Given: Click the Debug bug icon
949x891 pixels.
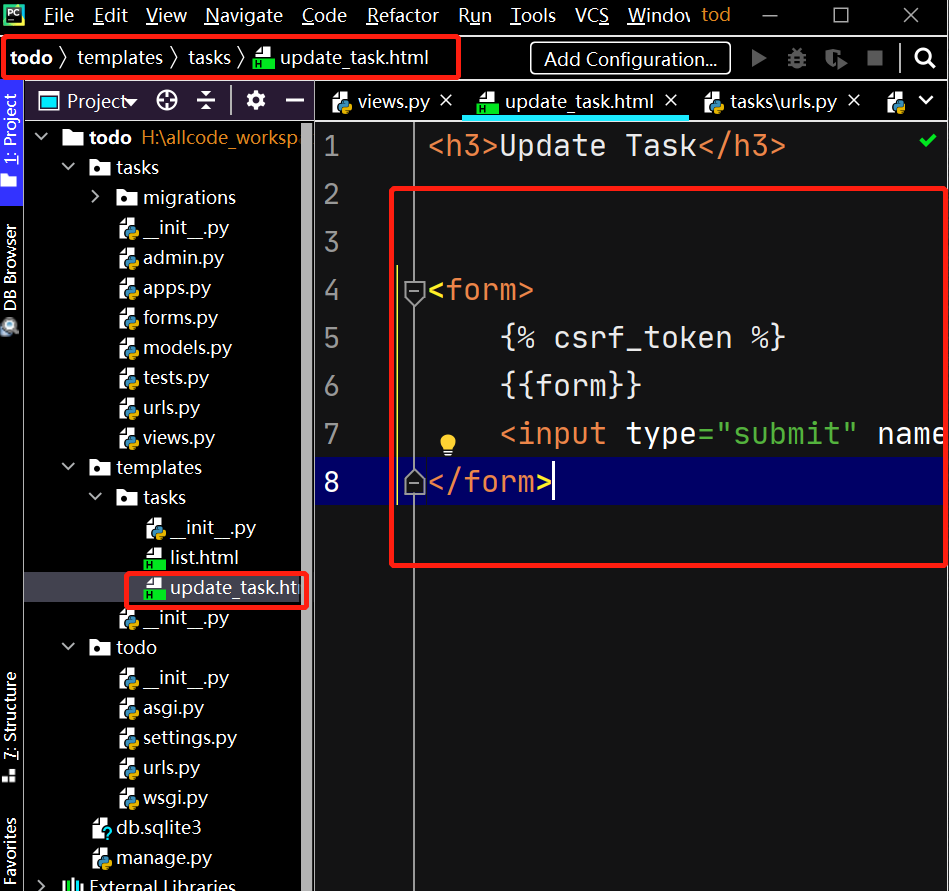Looking at the screenshot, I should point(796,59).
